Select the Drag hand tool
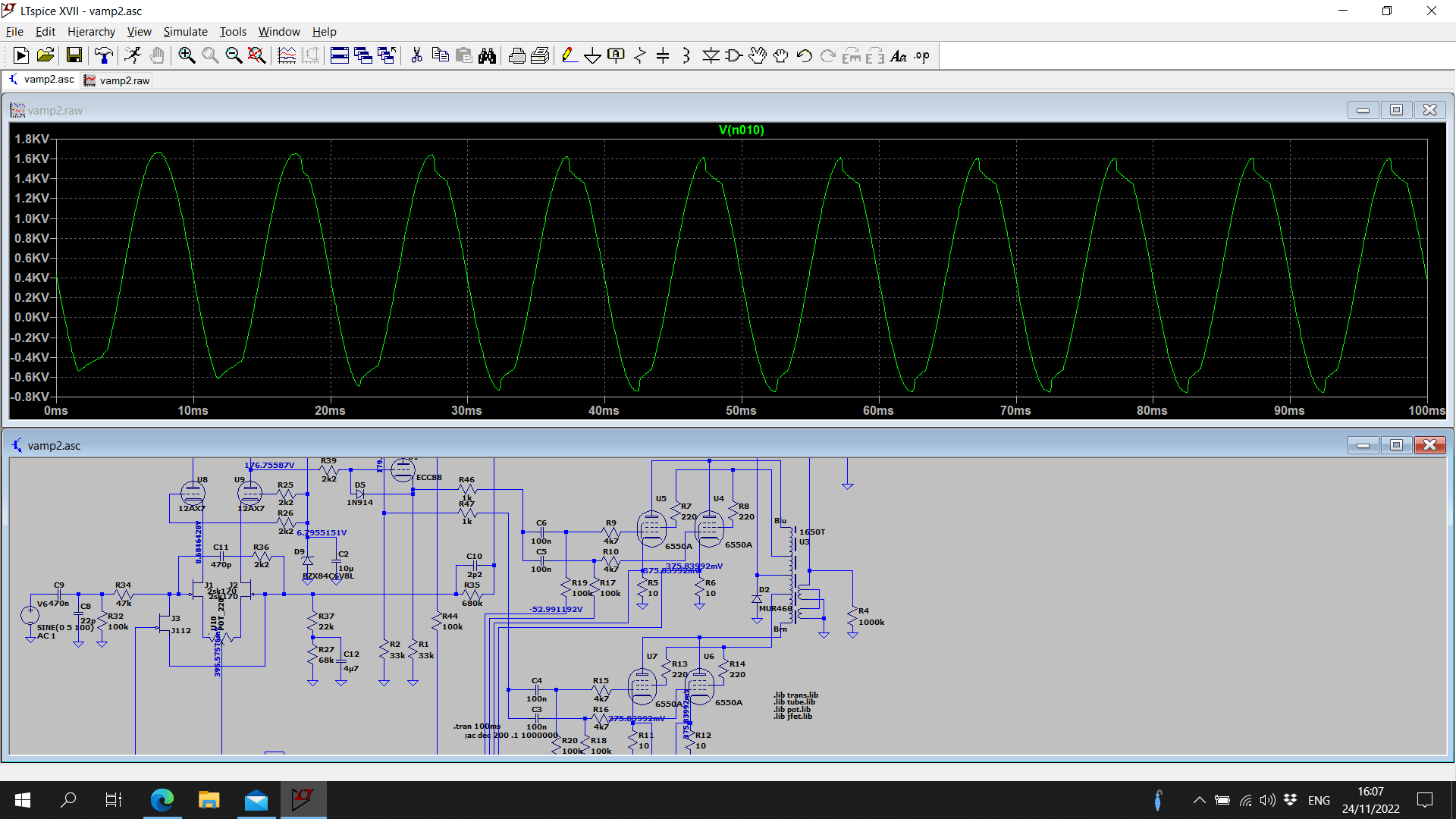 pos(781,55)
